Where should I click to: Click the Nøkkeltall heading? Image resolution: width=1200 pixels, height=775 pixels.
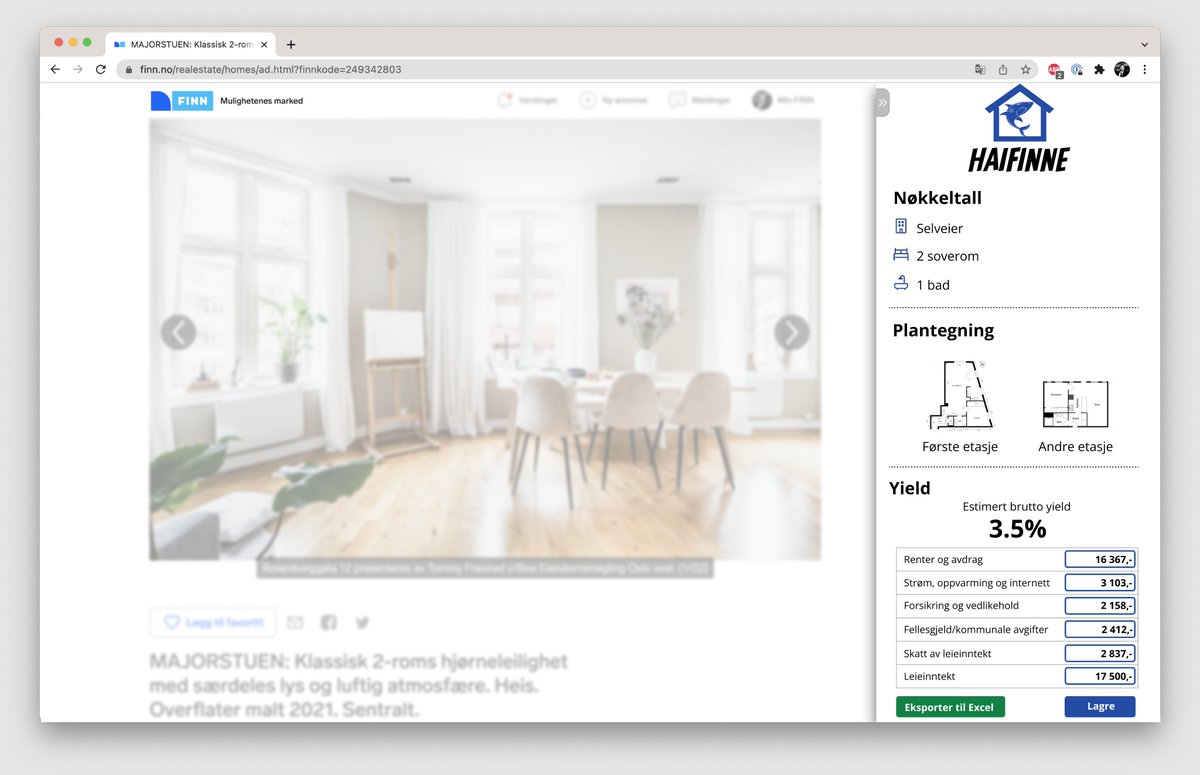(x=937, y=198)
